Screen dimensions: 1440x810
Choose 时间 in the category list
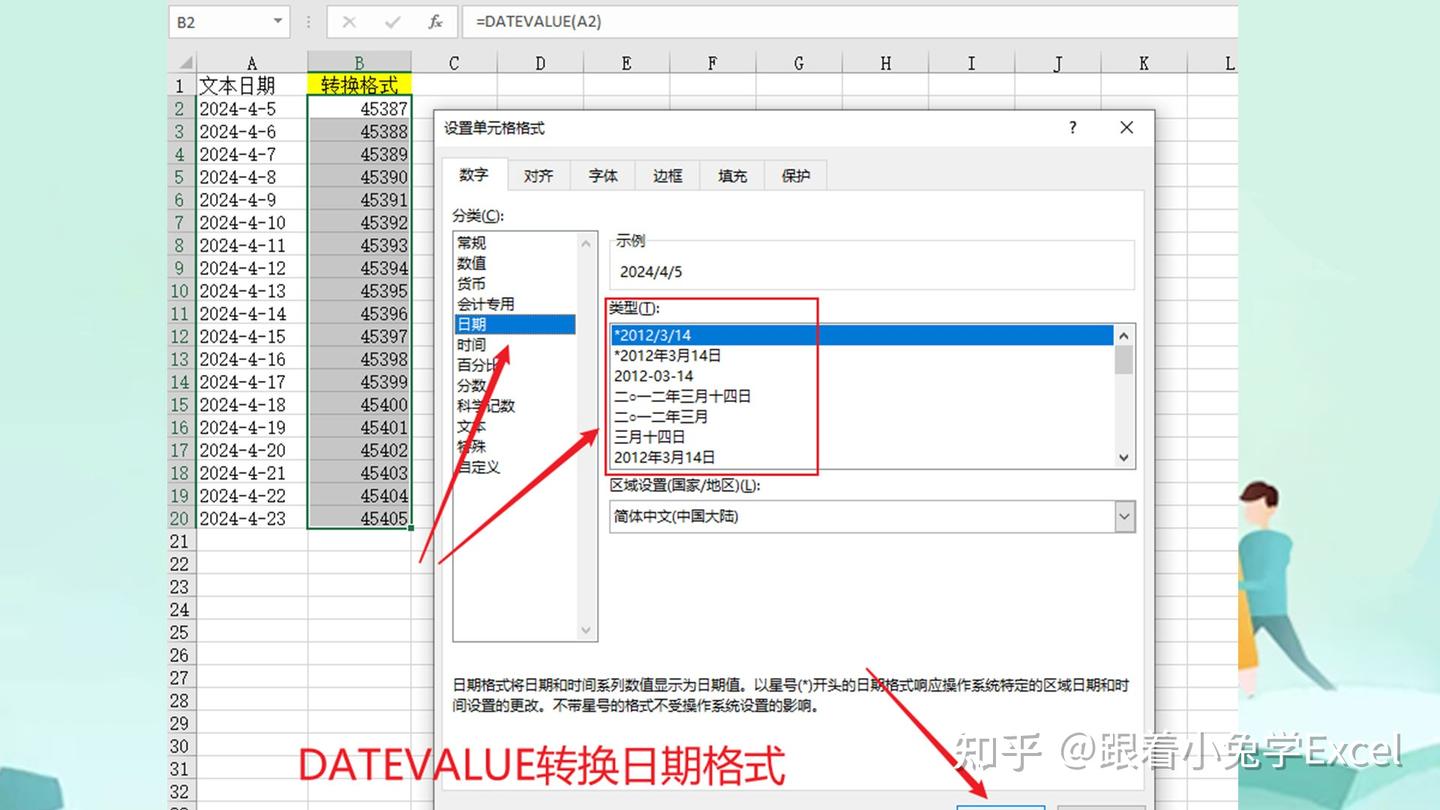(472, 345)
